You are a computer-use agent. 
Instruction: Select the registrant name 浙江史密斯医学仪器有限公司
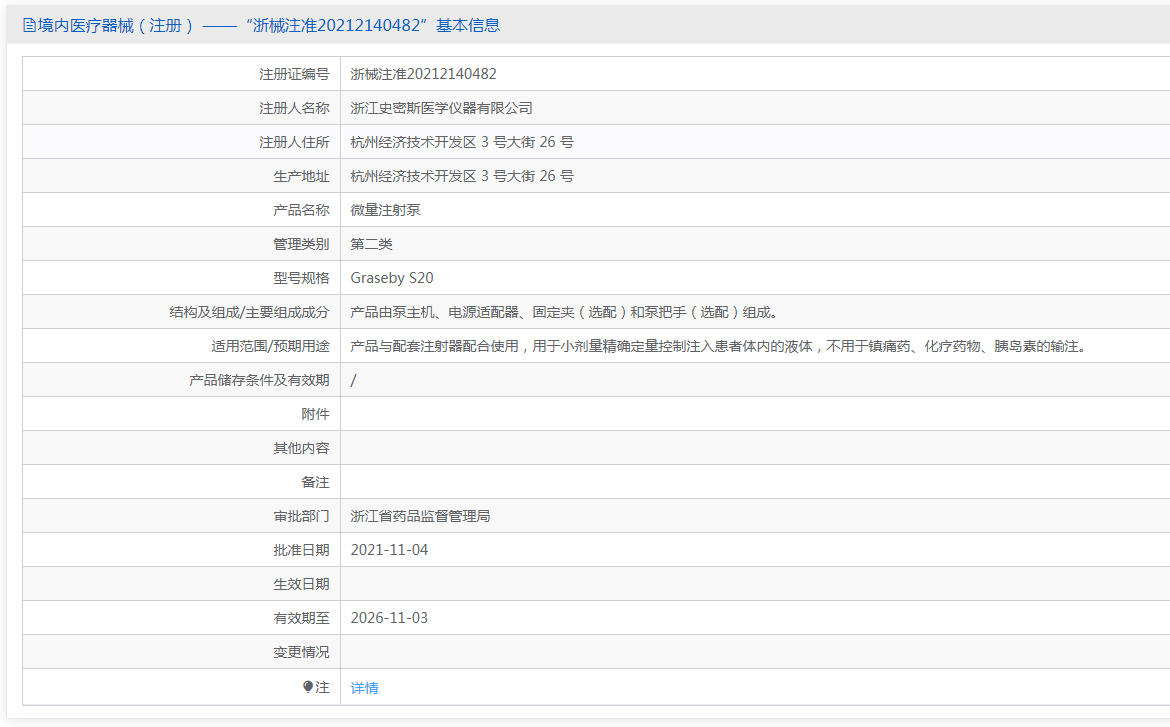click(x=441, y=108)
